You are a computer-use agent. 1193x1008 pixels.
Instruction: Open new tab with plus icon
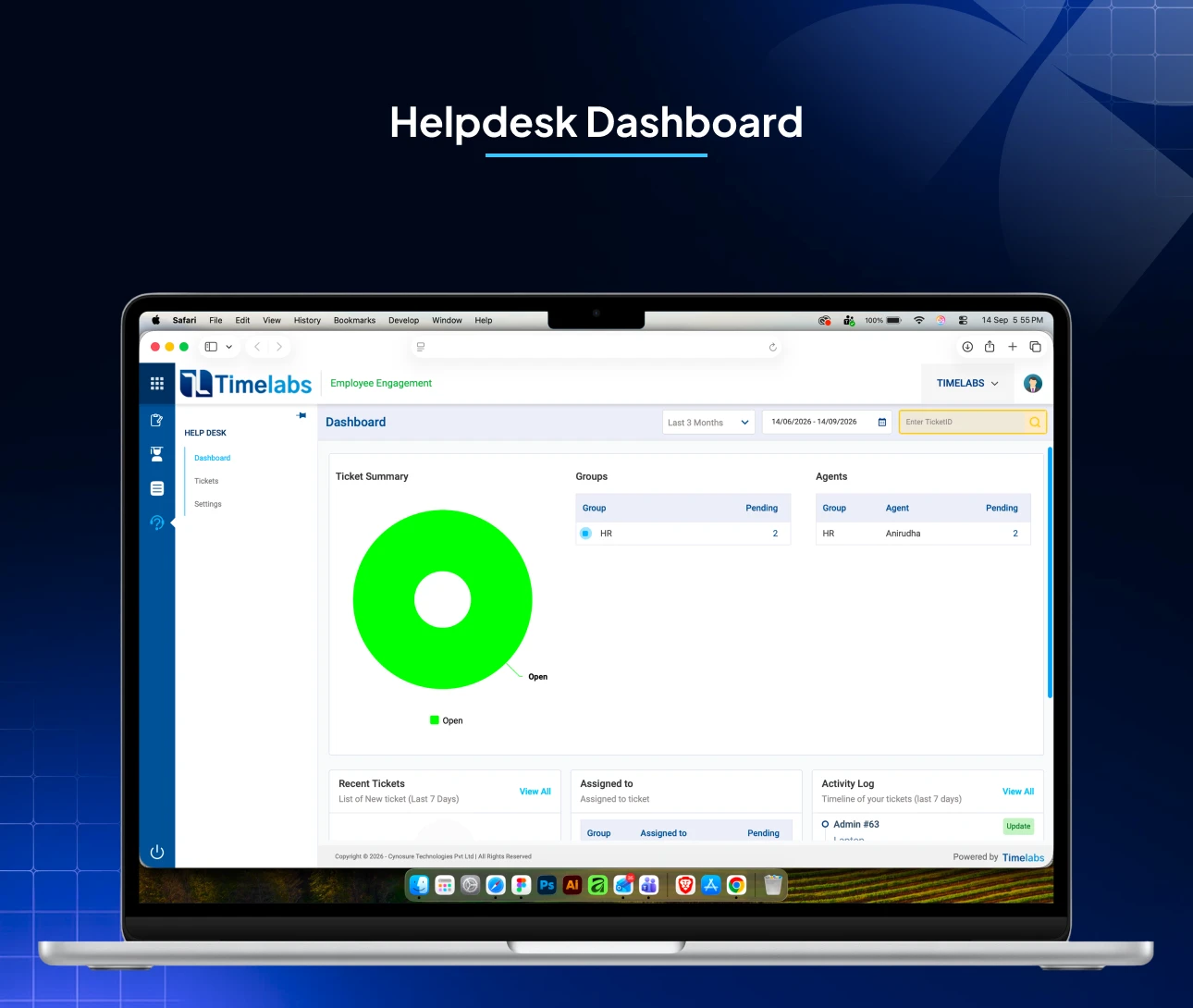click(x=1013, y=347)
